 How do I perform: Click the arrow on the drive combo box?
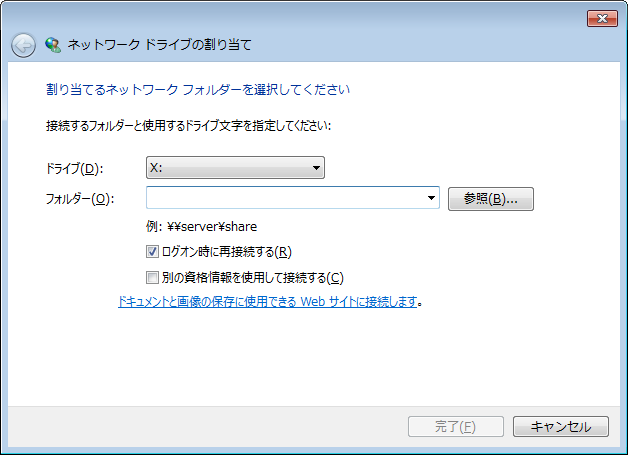[315, 168]
